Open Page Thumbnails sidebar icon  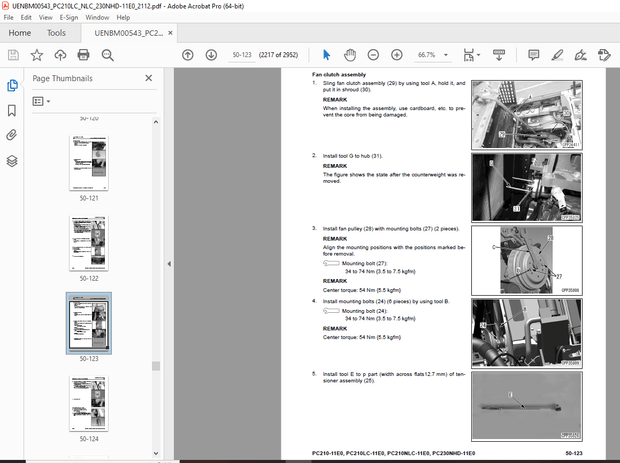(12, 85)
